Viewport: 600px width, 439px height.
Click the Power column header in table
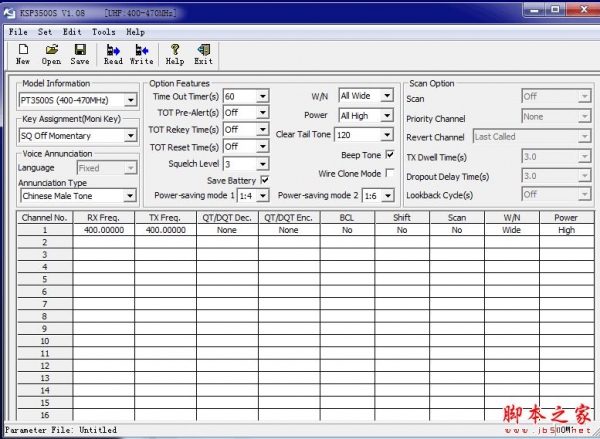567,218
